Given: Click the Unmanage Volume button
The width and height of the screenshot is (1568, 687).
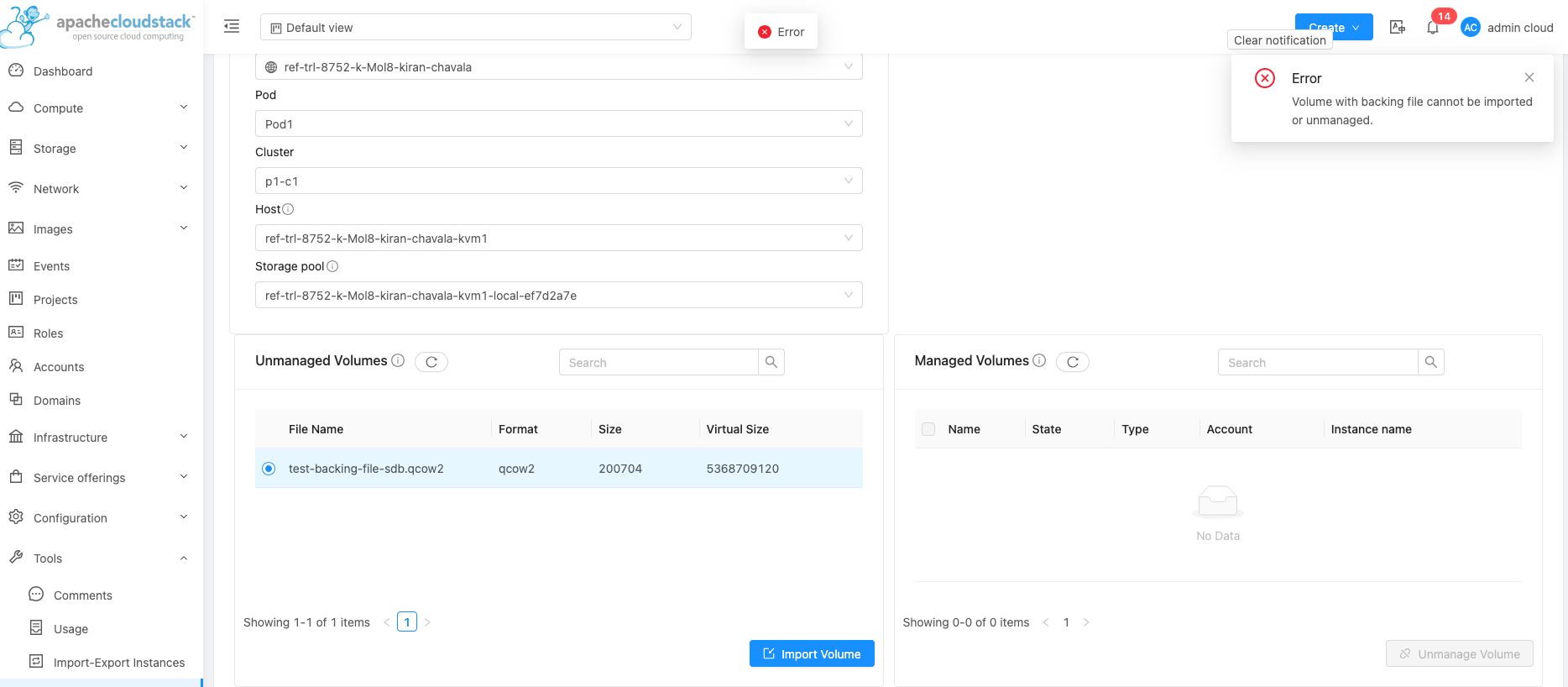Looking at the screenshot, I should tap(1460, 653).
